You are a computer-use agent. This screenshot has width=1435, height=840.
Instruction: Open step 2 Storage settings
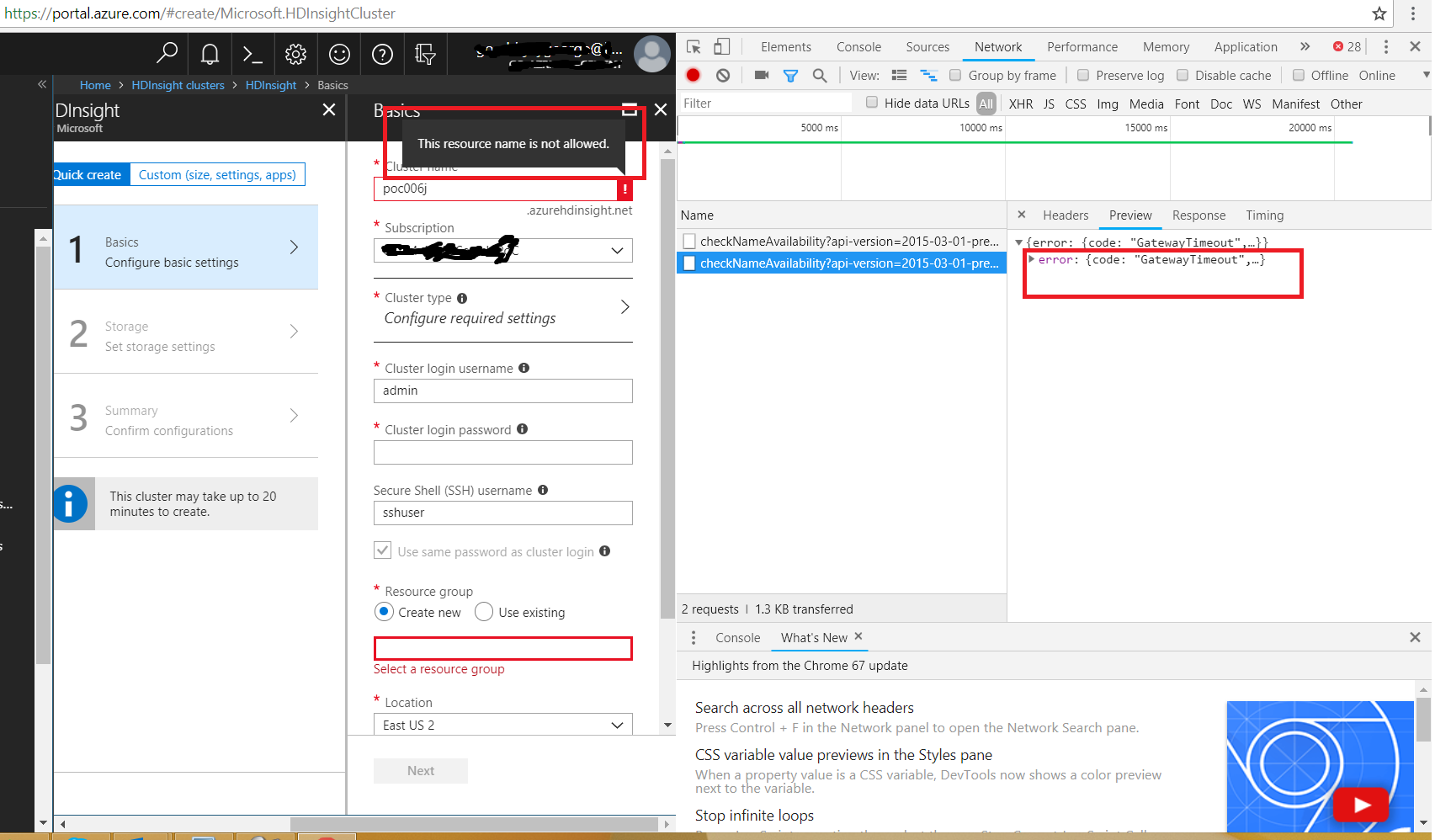click(x=186, y=332)
